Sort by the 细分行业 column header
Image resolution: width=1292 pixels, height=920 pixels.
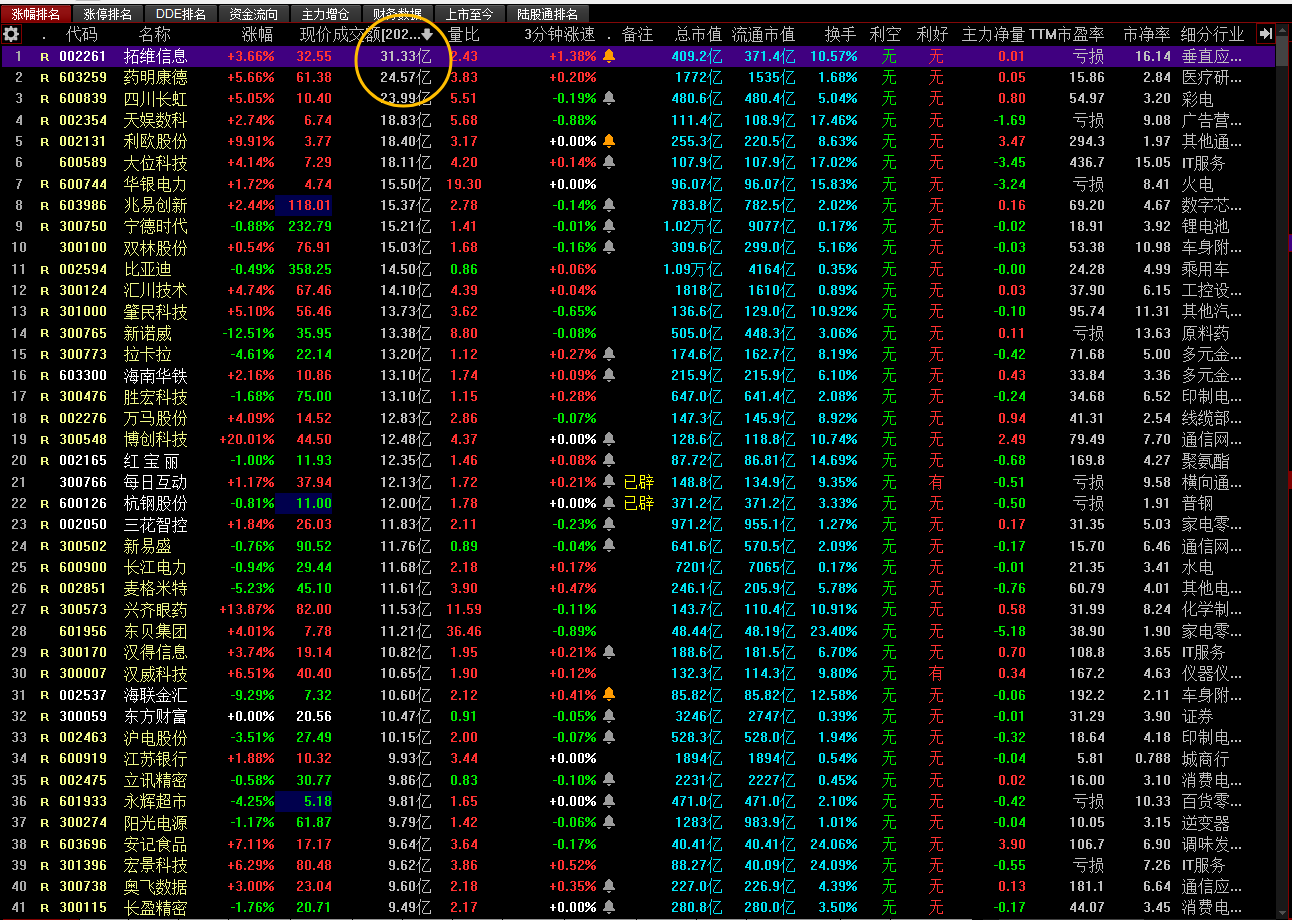1212,34
